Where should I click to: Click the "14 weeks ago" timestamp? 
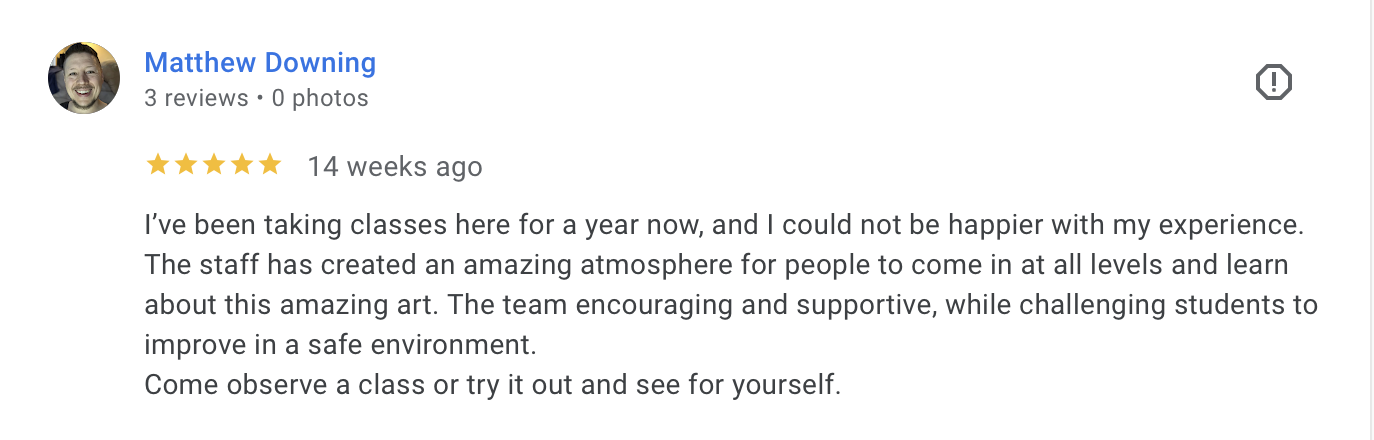(x=394, y=166)
